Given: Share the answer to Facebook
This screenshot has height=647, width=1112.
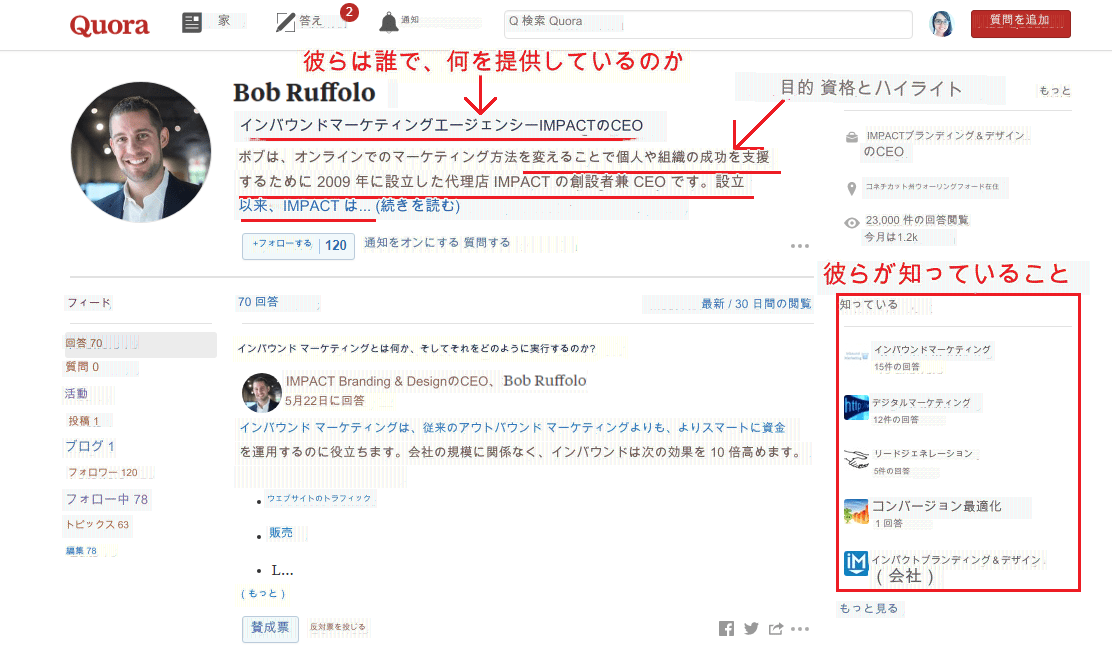Looking at the screenshot, I should (x=726, y=628).
